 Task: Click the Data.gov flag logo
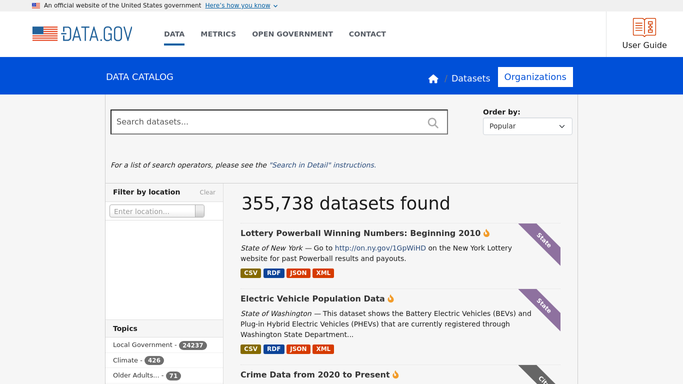[45, 34]
